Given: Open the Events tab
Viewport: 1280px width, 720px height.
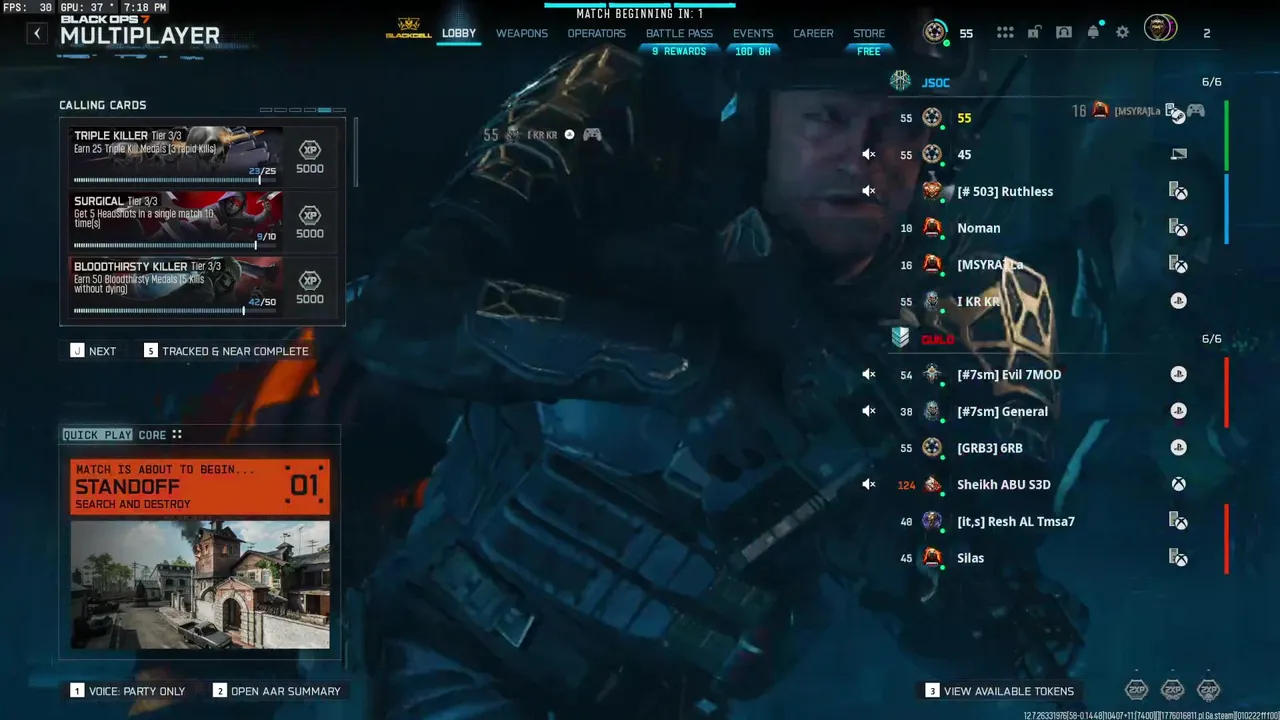Looking at the screenshot, I should (753, 33).
